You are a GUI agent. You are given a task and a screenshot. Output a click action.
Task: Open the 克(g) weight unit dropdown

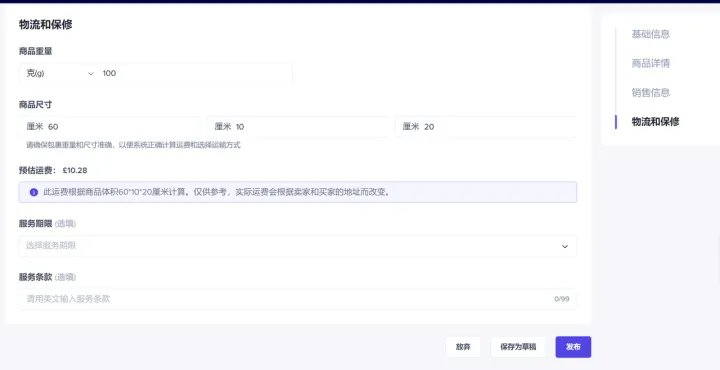59,73
